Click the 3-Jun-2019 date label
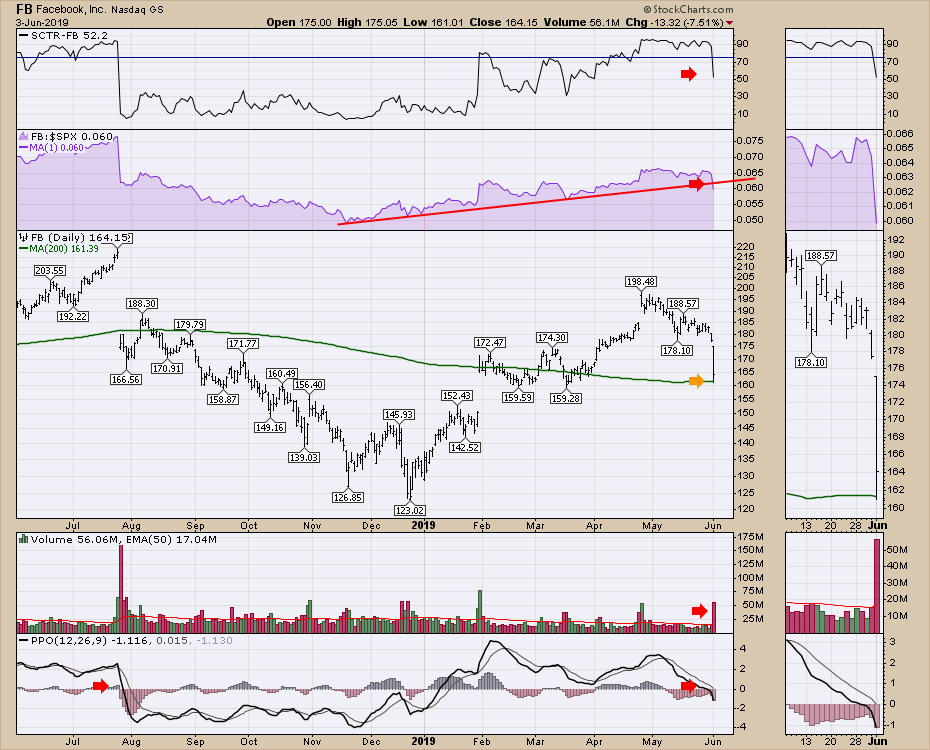 [x=42, y=23]
